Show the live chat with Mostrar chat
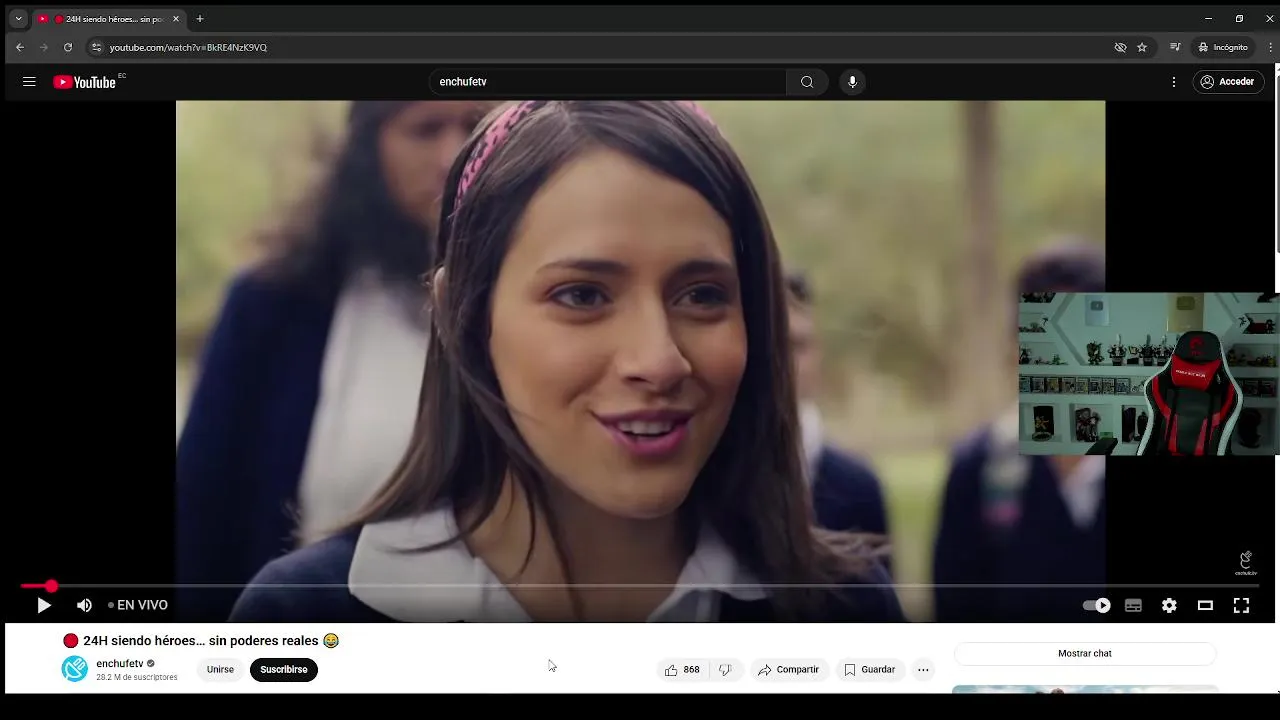1280x720 pixels. pyautogui.click(x=1085, y=654)
